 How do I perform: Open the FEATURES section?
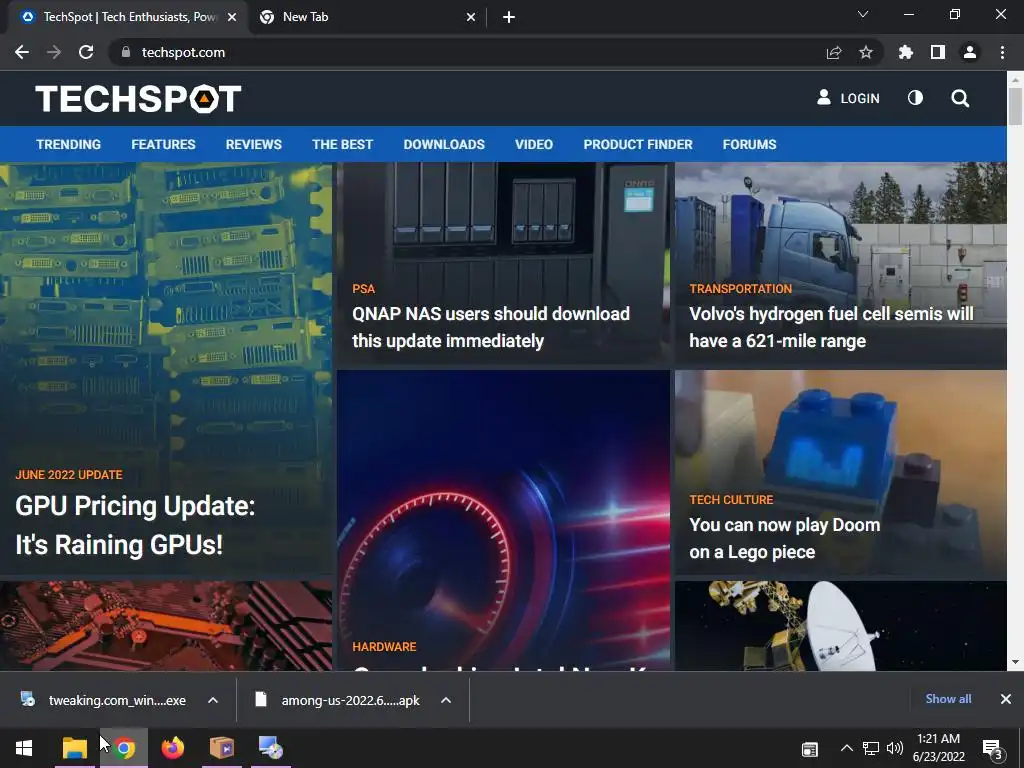(x=163, y=144)
